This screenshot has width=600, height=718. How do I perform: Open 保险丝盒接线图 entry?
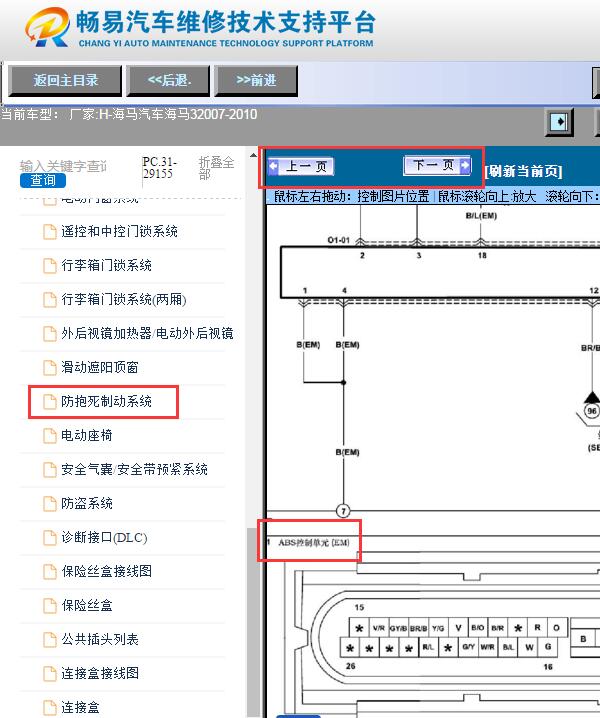click(x=107, y=571)
